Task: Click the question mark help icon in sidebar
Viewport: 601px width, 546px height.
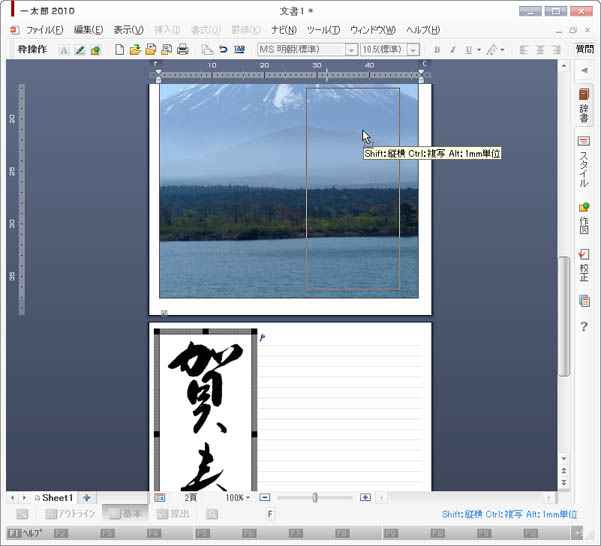Action: tap(584, 327)
